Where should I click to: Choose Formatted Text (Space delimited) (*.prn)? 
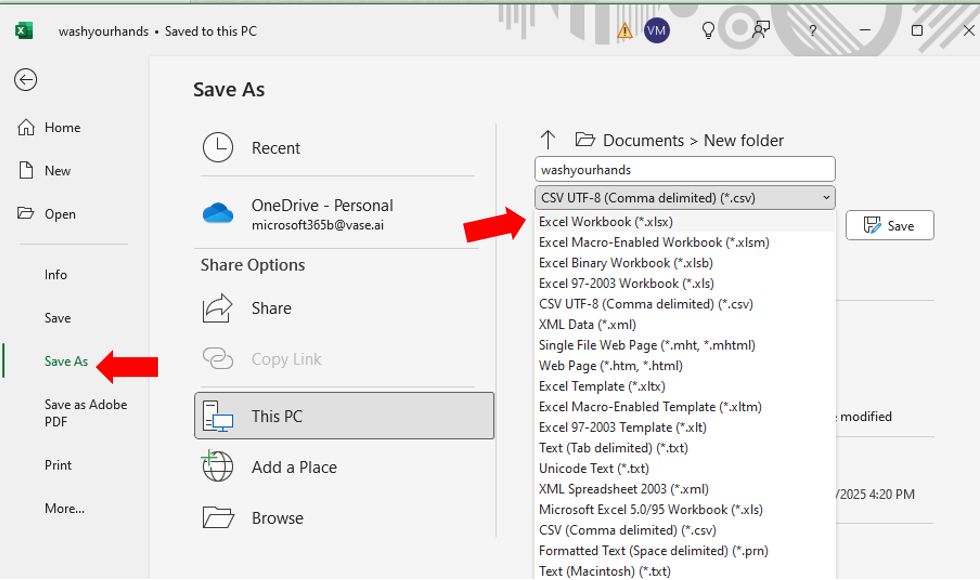pyautogui.click(x=685, y=551)
